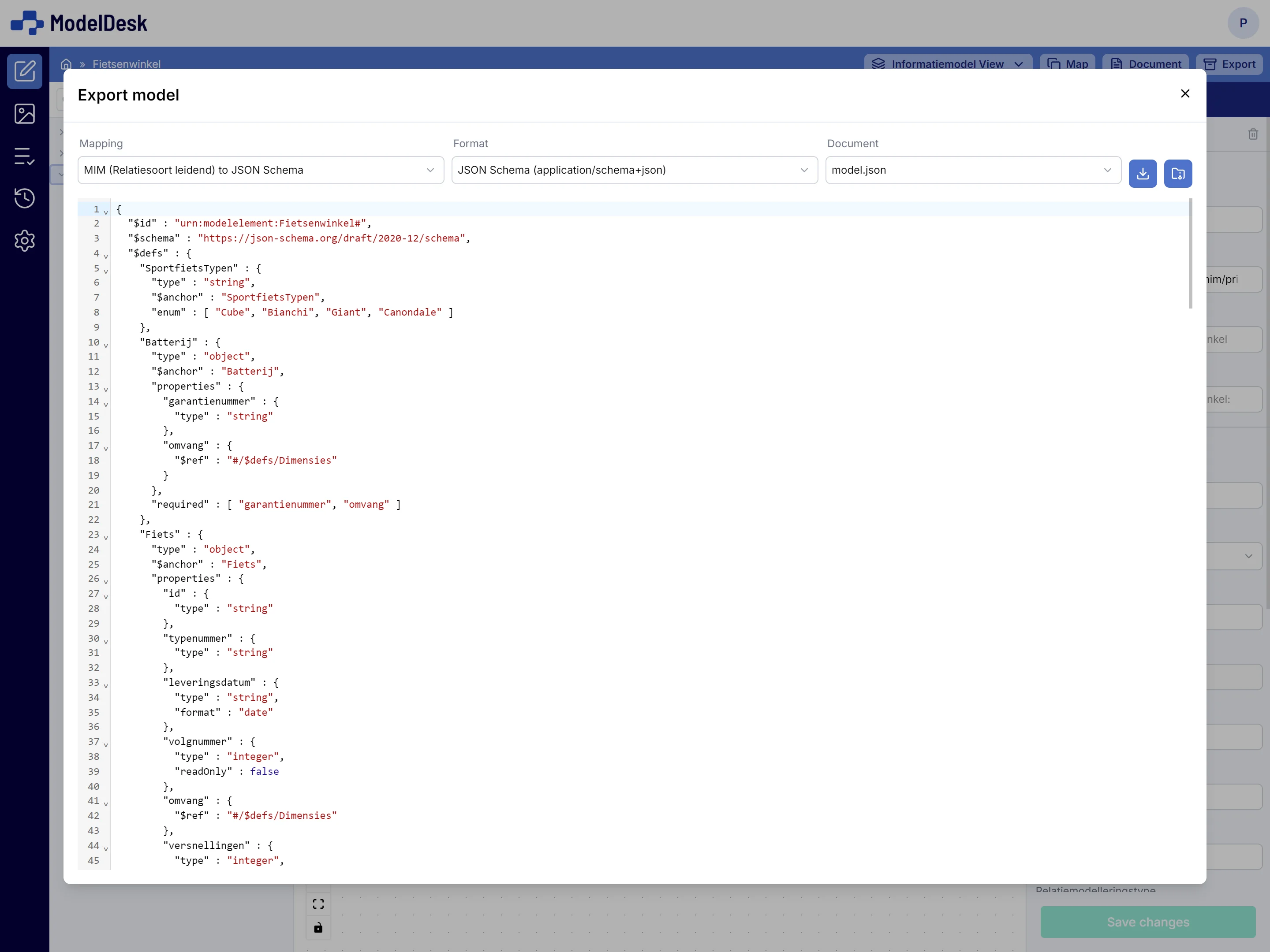Open the version history panel
The height and width of the screenshot is (952, 1270).
click(x=25, y=198)
